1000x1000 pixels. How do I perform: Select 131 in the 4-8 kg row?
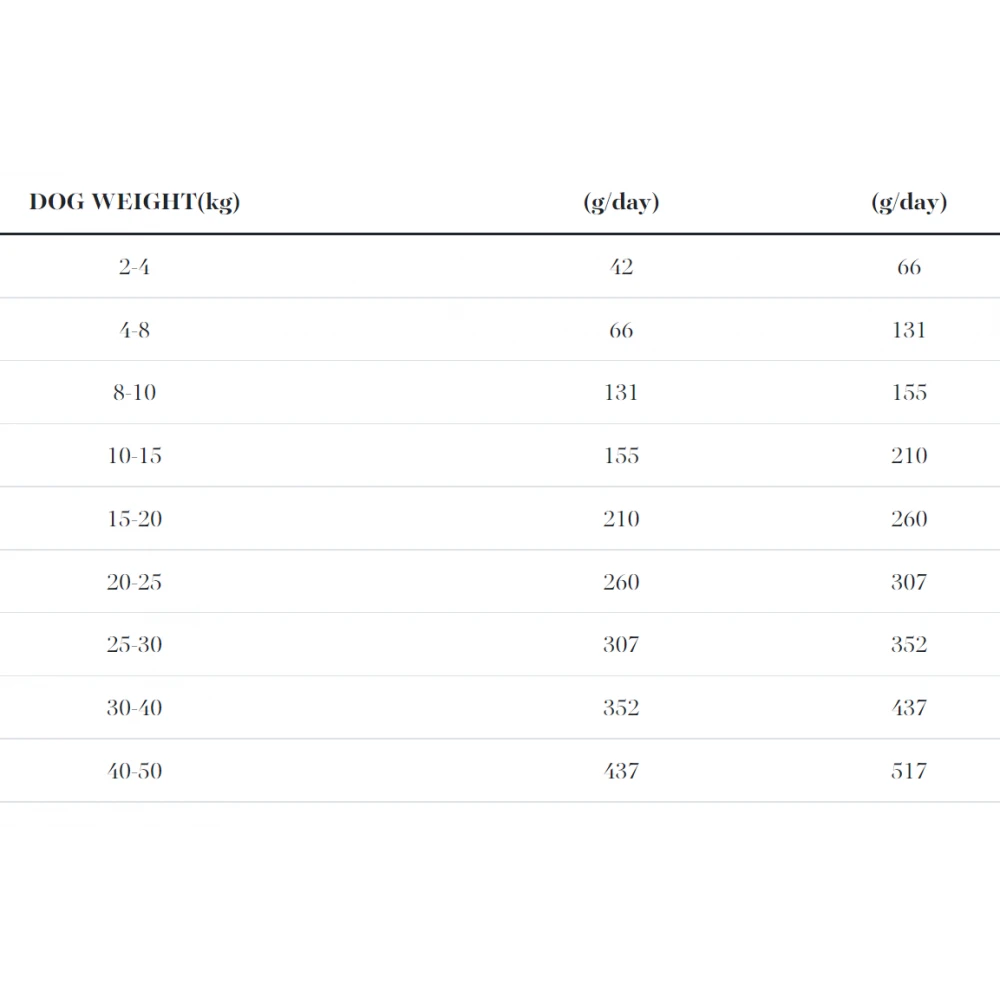point(909,330)
